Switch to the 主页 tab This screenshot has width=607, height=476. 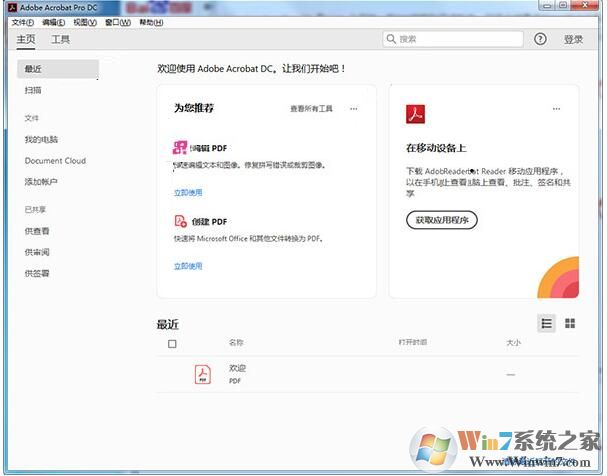[26, 39]
